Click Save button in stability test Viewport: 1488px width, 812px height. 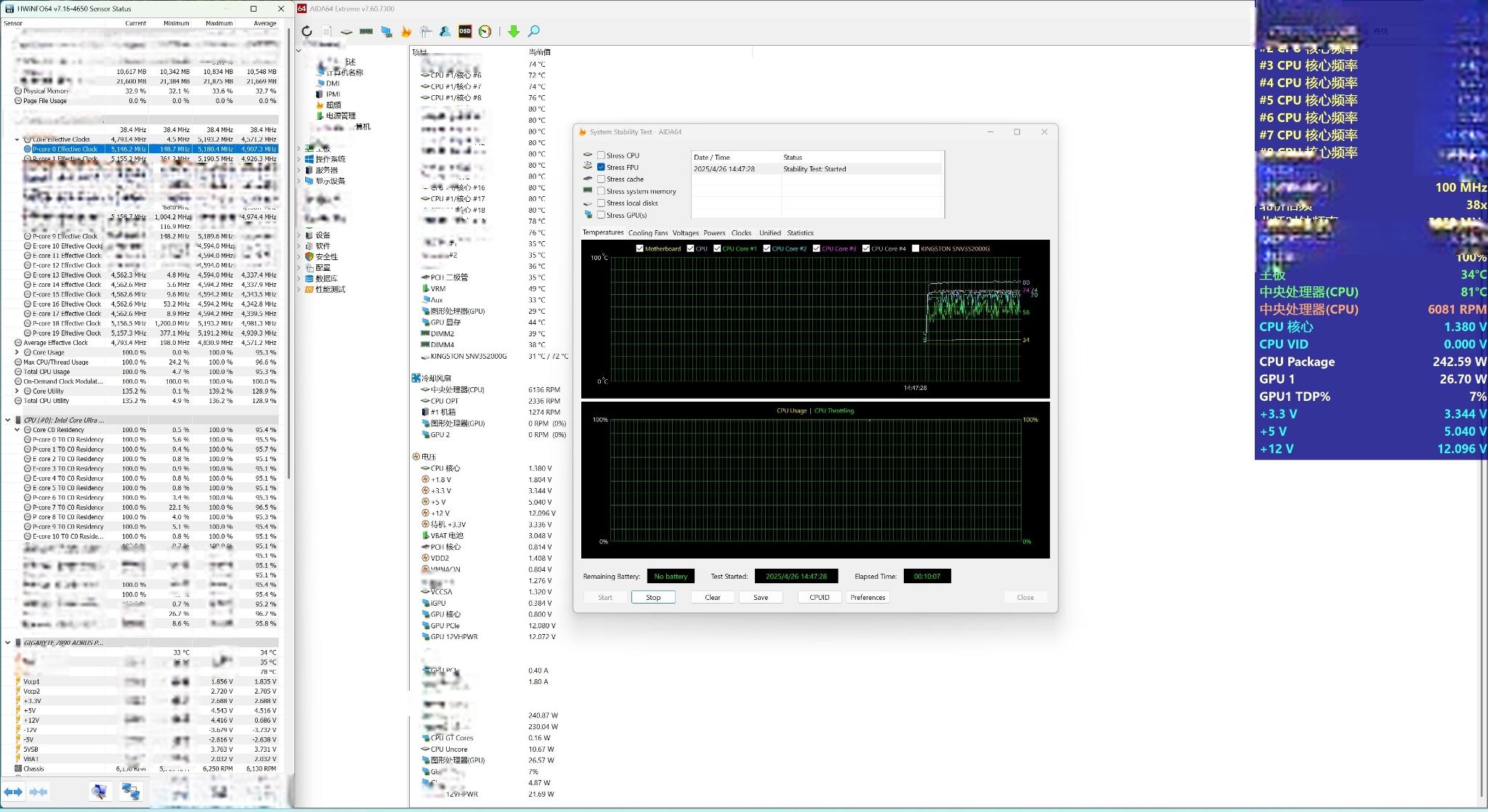pos(761,598)
